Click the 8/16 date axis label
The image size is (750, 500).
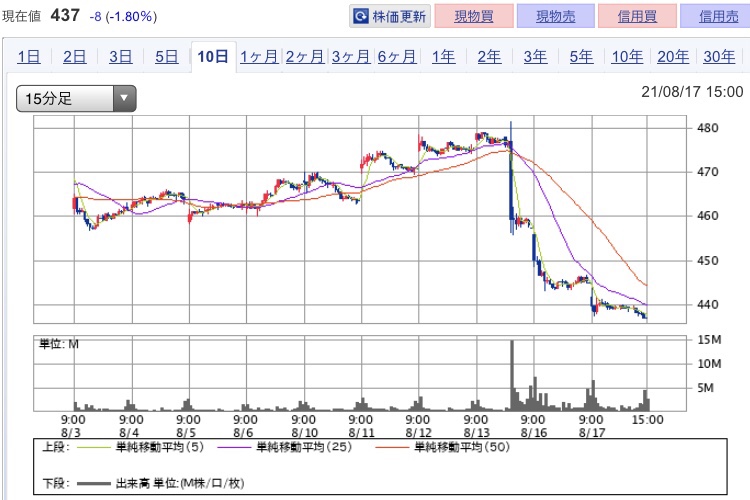534,433
